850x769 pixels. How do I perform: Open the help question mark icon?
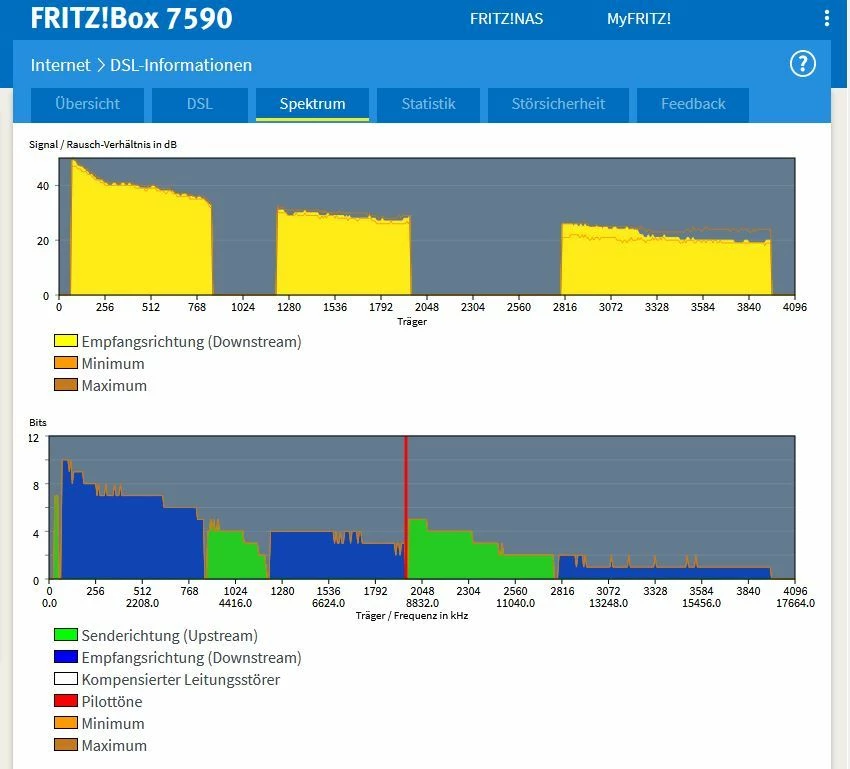pyautogui.click(x=802, y=64)
